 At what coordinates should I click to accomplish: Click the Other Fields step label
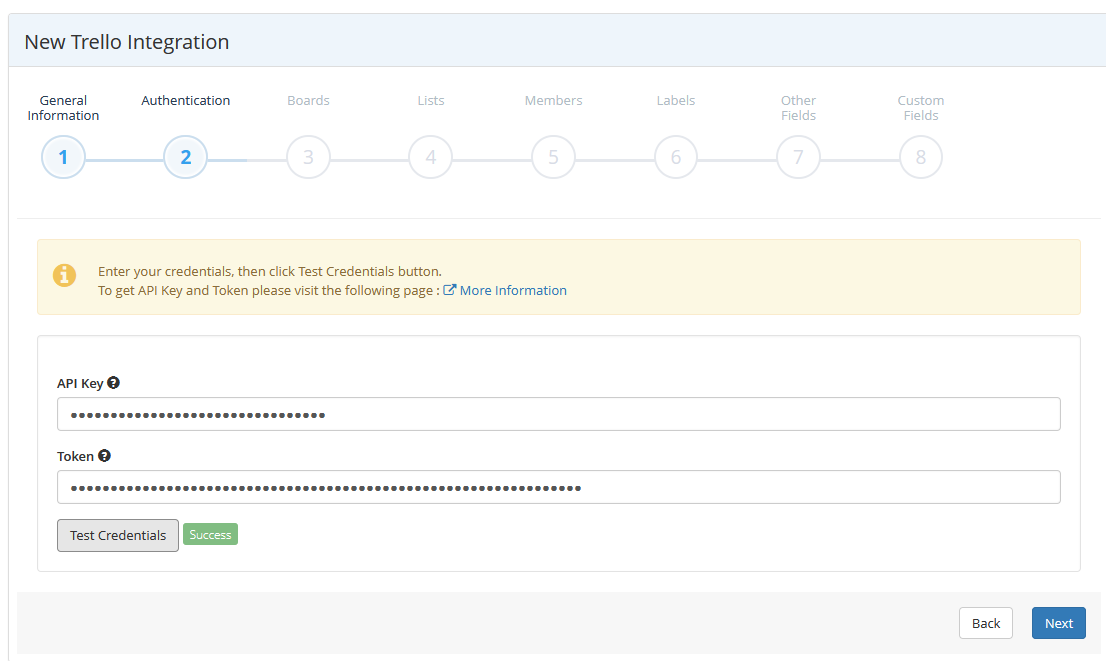[x=798, y=107]
